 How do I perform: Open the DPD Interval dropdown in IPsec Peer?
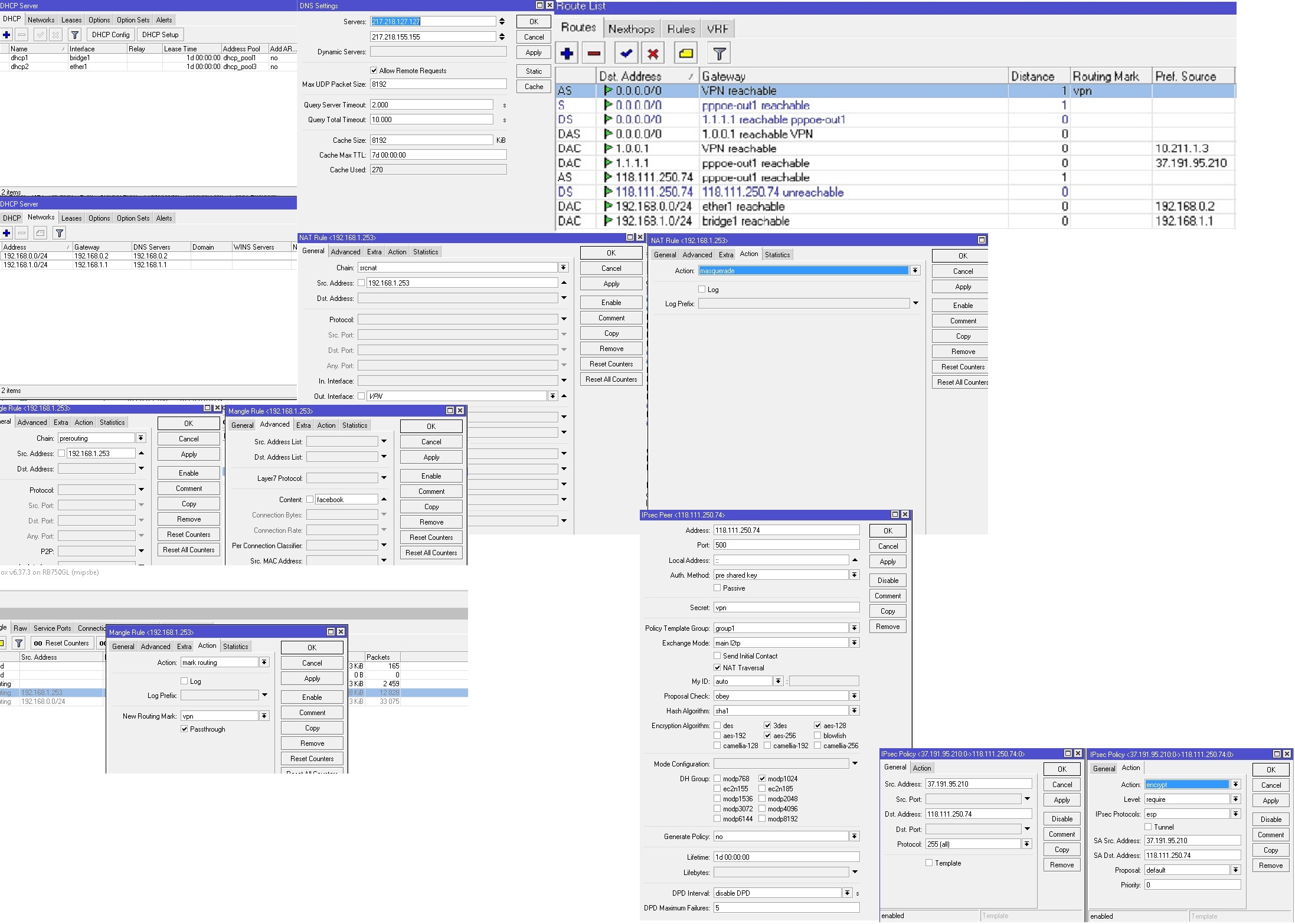847,893
